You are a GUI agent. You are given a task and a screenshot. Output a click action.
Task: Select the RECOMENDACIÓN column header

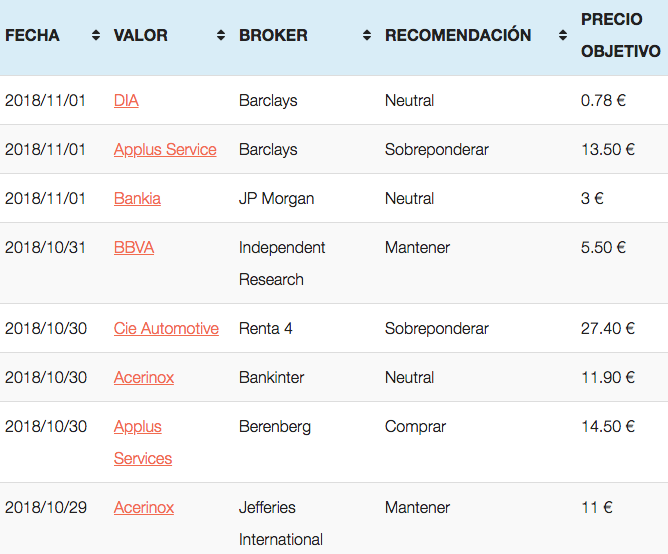[x=458, y=35]
